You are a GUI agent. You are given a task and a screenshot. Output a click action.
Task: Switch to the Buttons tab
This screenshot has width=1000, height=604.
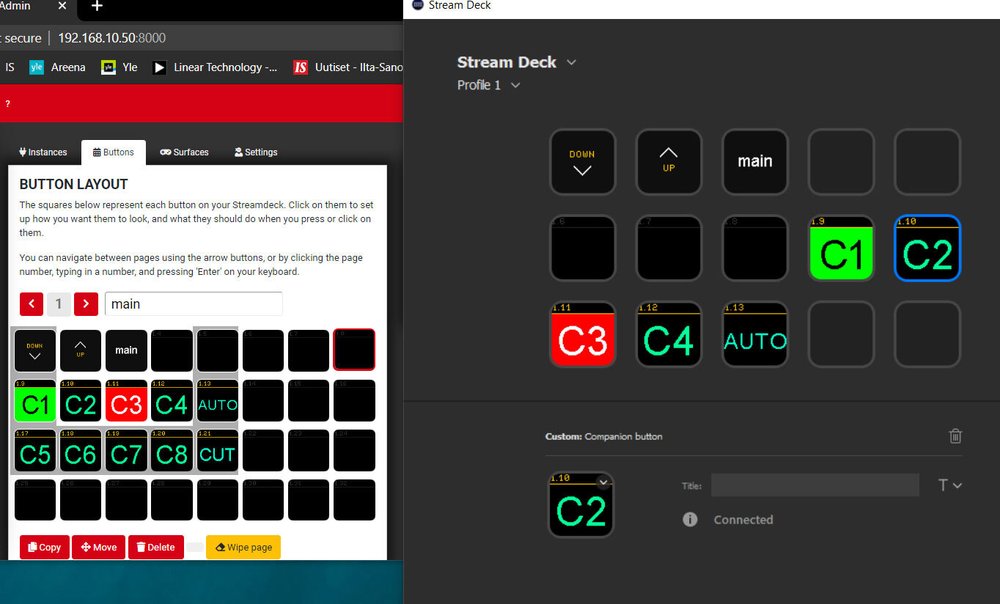(114, 152)
